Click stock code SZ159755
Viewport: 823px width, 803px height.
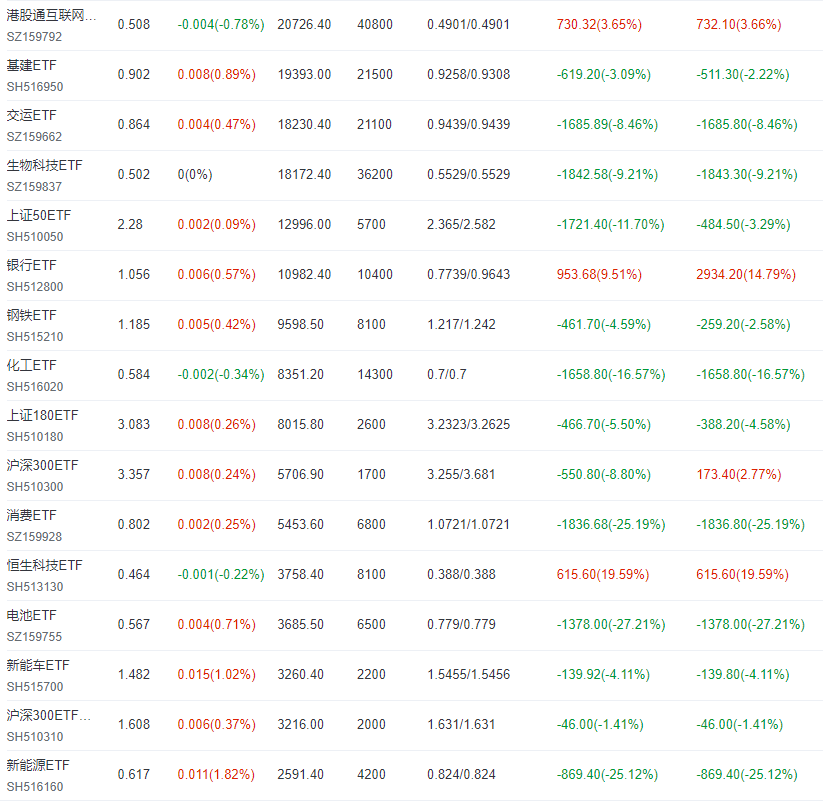coord(34,637)
